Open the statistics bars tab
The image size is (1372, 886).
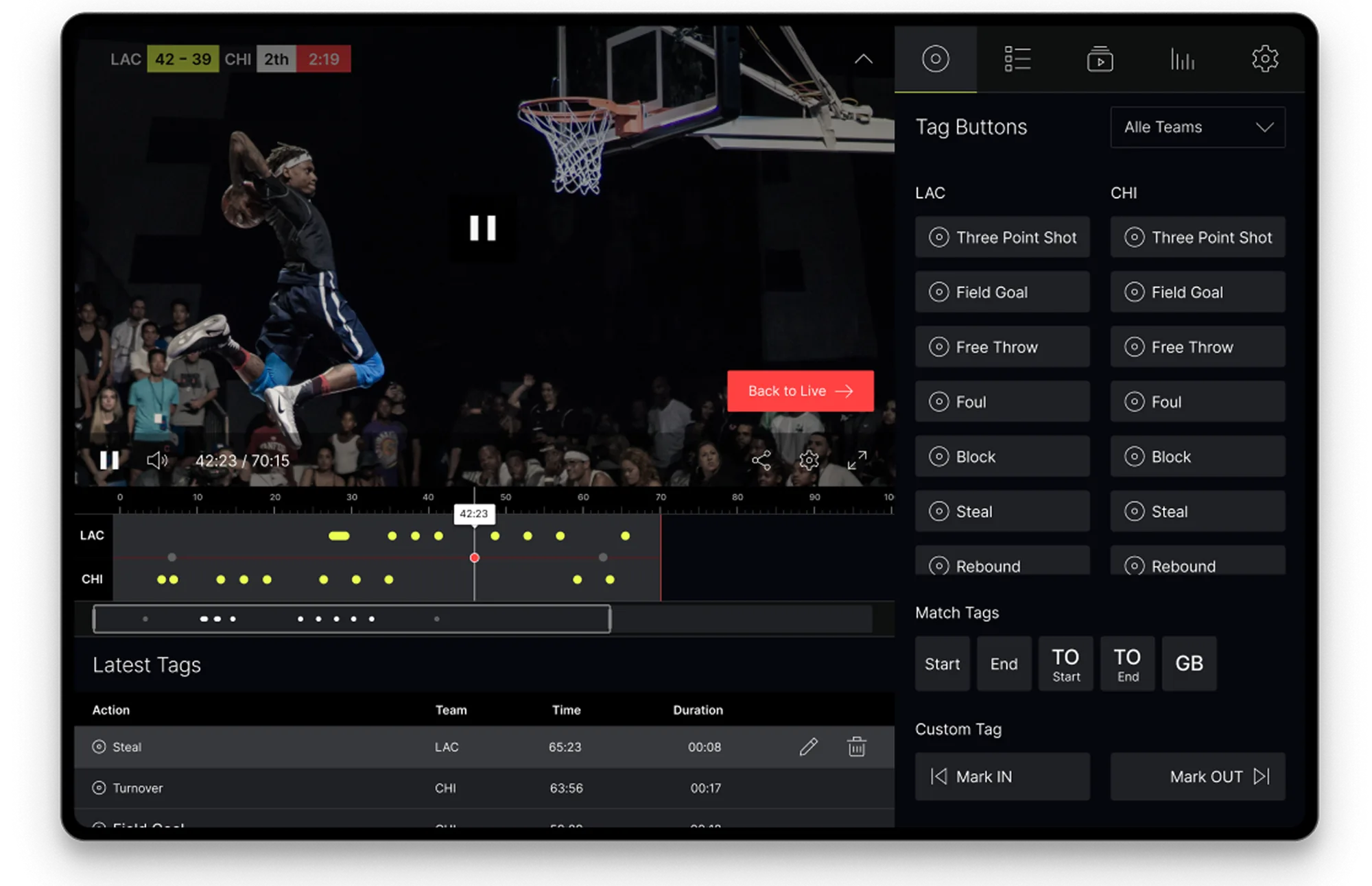(1182, 59)
